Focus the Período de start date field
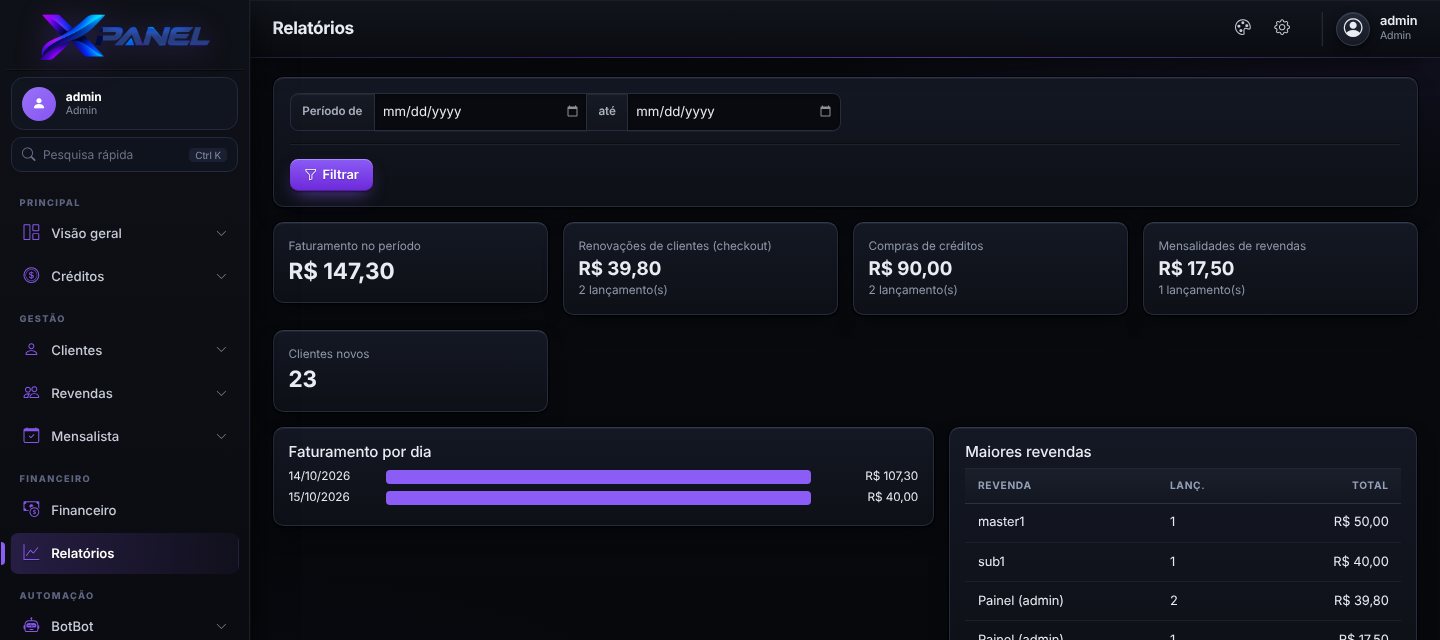 (480, 112)
